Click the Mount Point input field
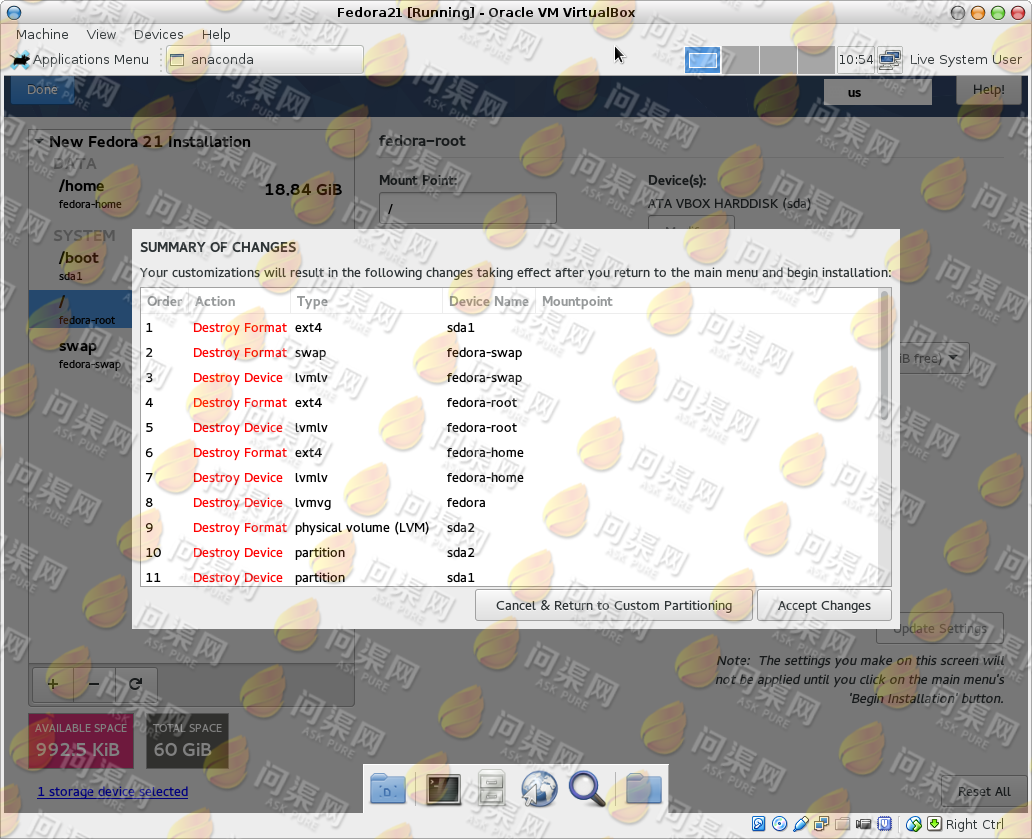 467,209
